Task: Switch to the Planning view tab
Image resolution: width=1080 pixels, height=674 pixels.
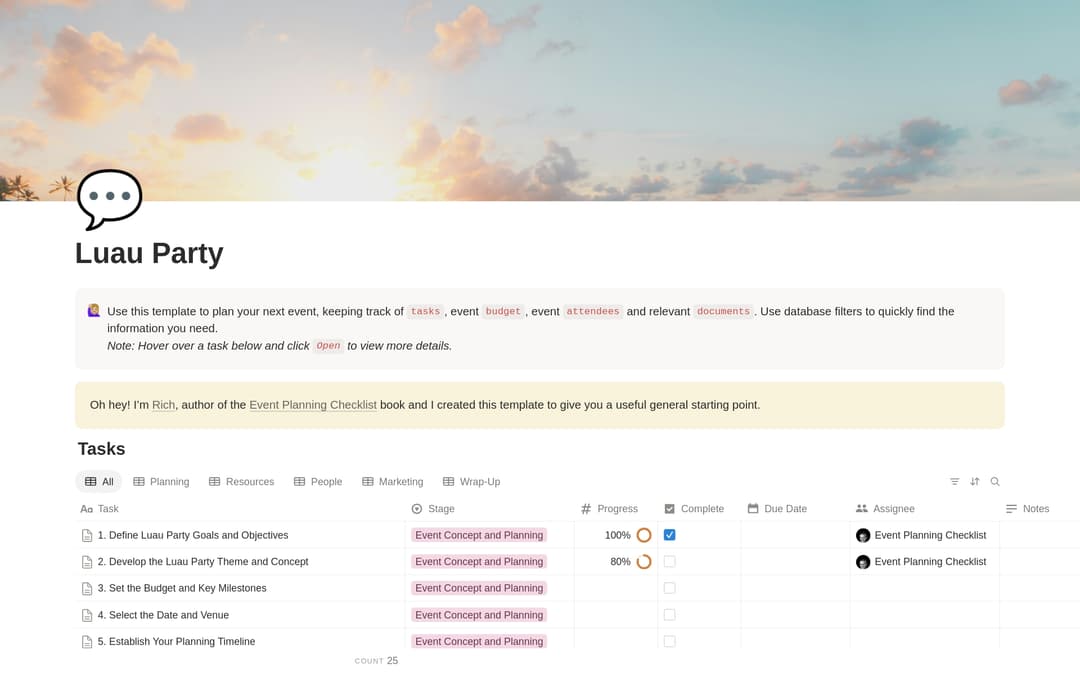Action: [161, 482]
